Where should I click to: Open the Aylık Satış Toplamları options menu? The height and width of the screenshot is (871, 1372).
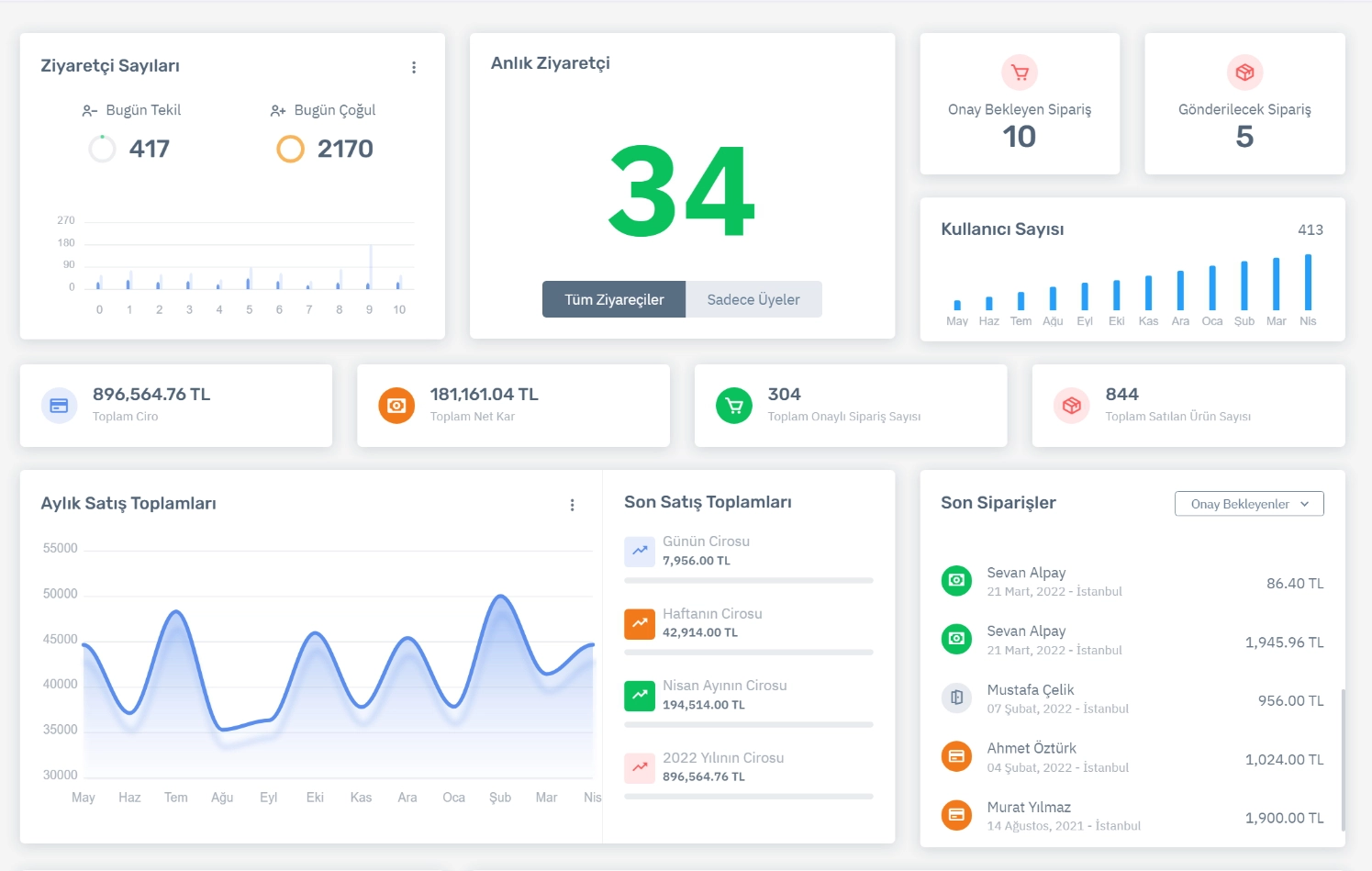point(572,505)
